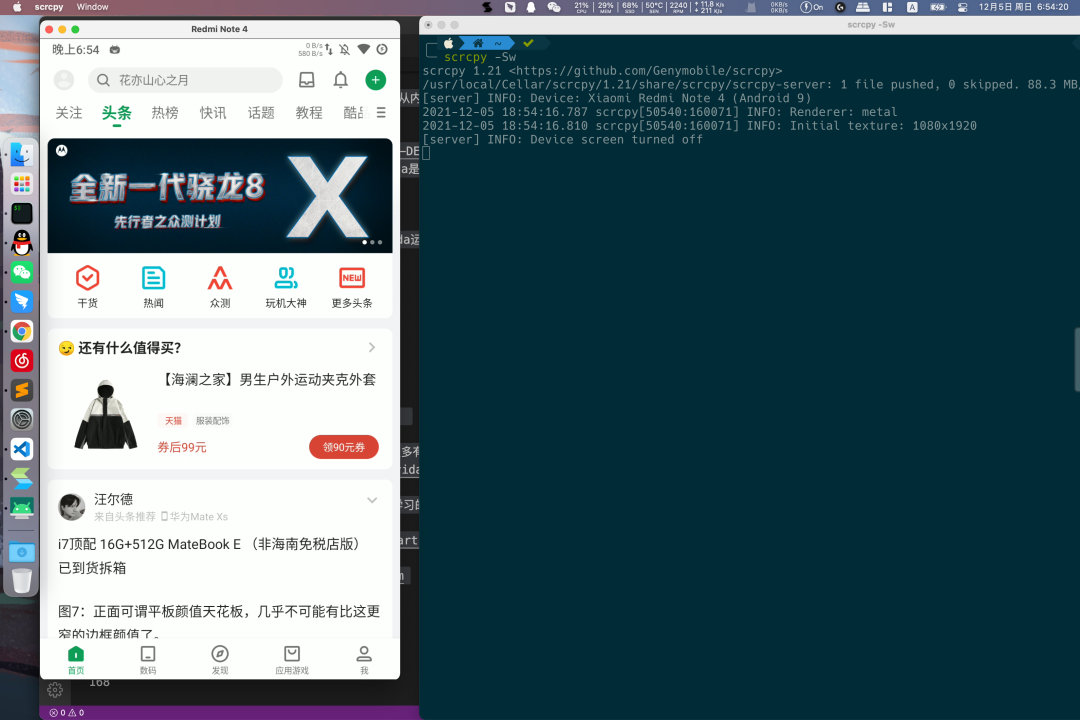The width and height of the screenshot is (1080, 720).
Task: Open the i7顶配 MateBook E post title
Action: [x=209, y=556]
